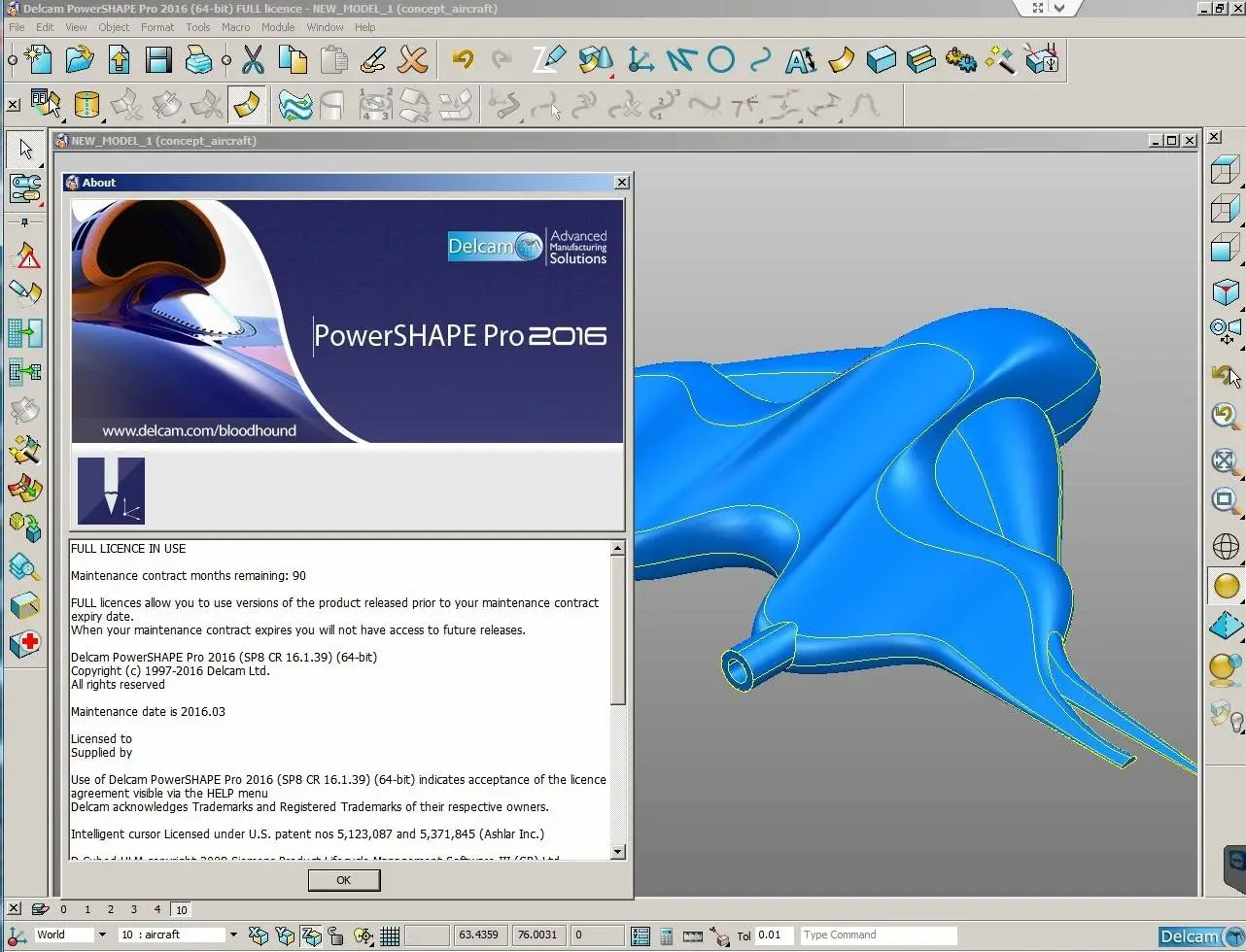Click the New model icon

coord(38,60)
